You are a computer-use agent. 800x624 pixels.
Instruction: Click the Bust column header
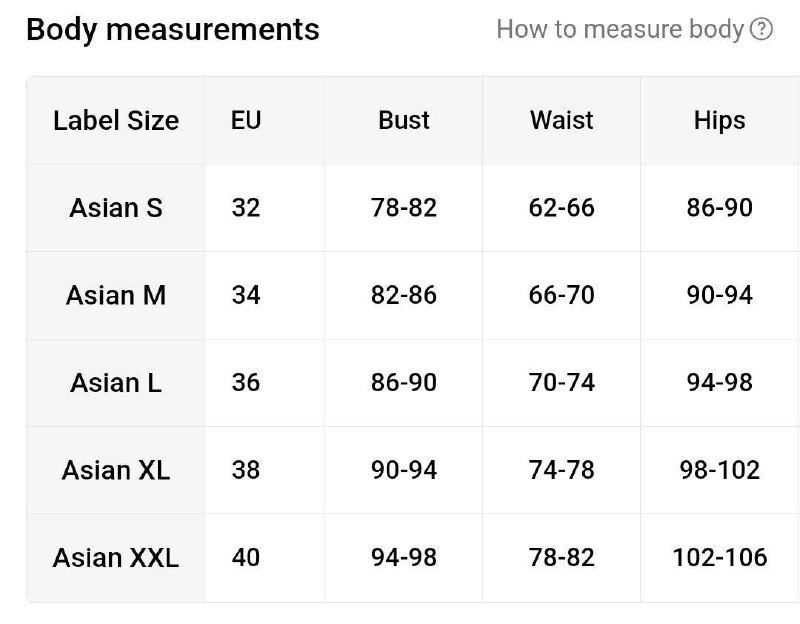[x=404, y=120]
